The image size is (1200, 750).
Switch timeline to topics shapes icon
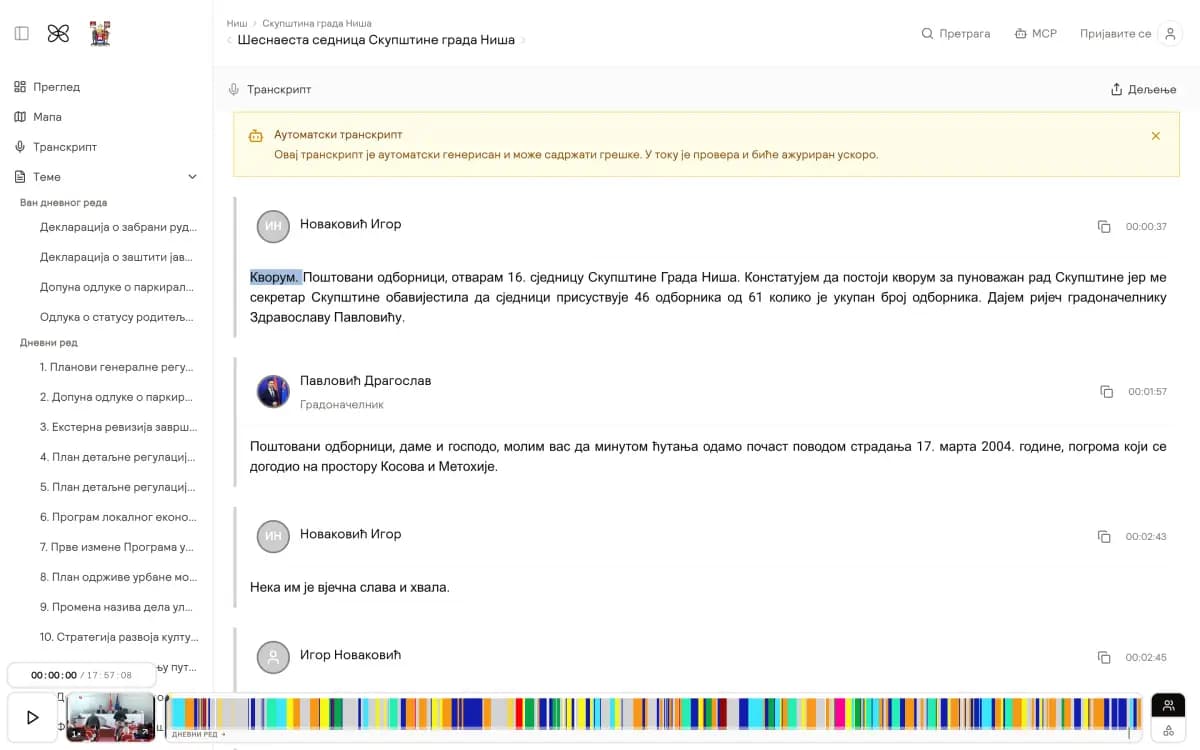(x=1168, y=731)
